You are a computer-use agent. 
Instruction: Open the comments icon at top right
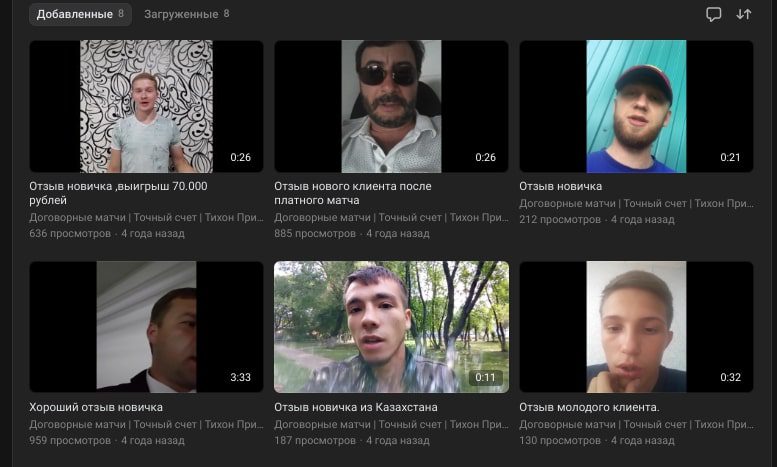713,14
